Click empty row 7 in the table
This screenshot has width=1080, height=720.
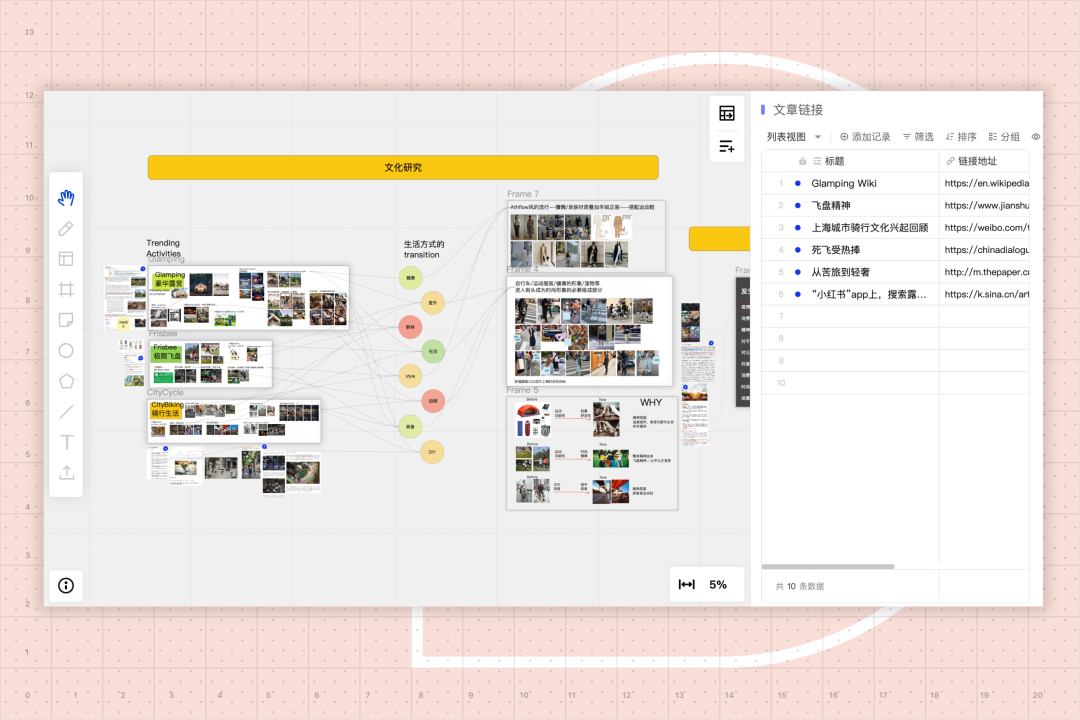click(x=895, y=316)
